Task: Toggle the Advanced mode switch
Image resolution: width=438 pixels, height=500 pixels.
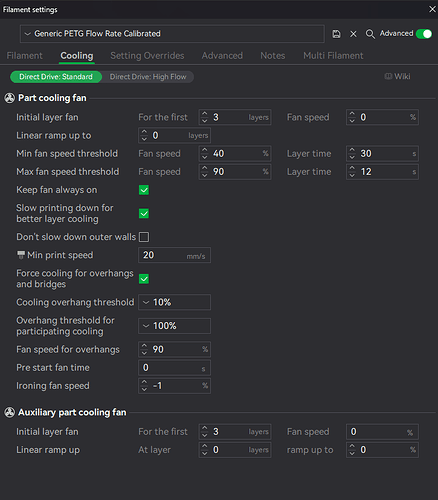Action: click(x=424, y=34)
